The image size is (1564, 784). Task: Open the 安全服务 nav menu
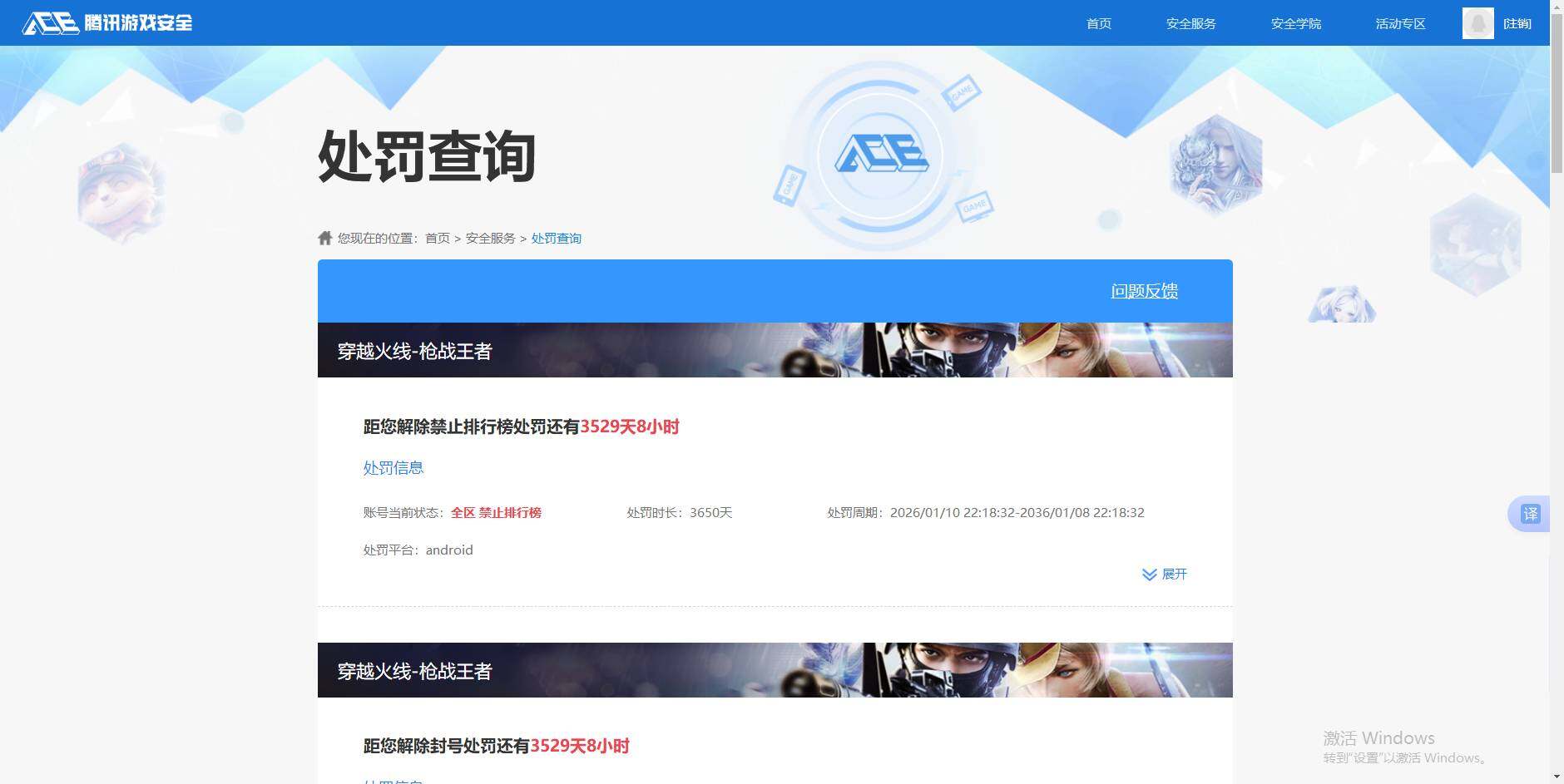click(1191, 23)
